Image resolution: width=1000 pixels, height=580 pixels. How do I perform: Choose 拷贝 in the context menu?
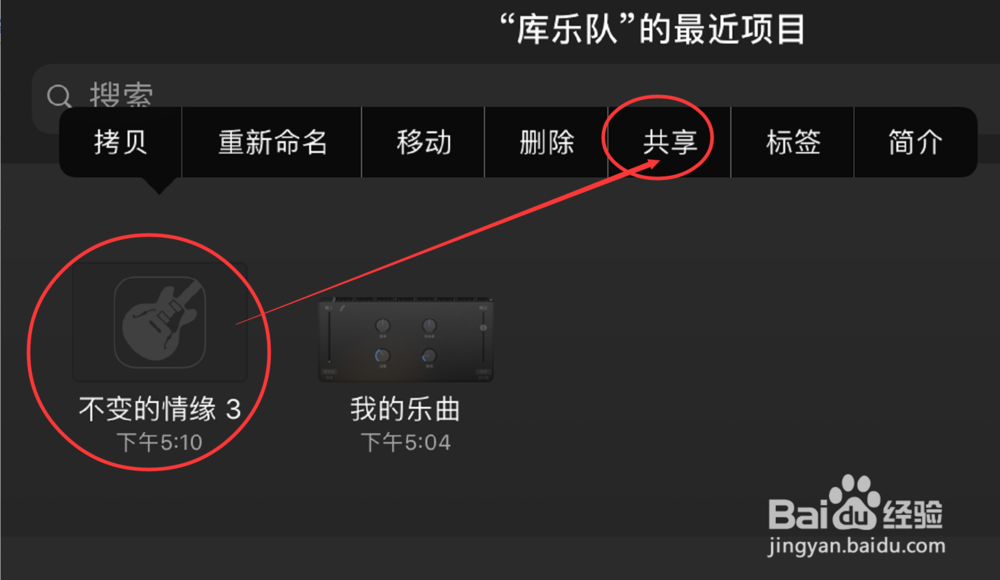(x=121, y=142)
